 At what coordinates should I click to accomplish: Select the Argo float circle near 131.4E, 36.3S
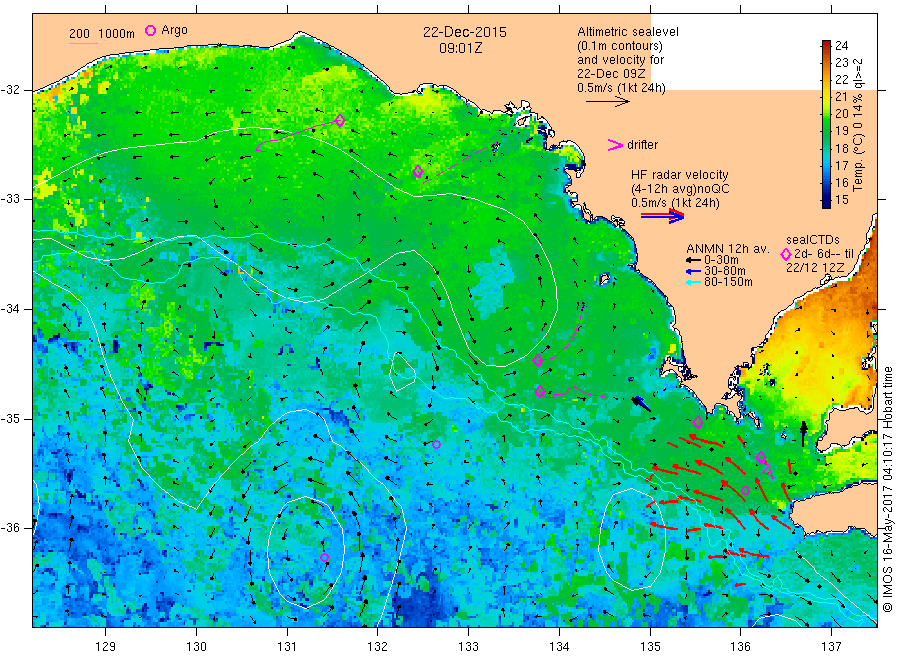point(324,557)
